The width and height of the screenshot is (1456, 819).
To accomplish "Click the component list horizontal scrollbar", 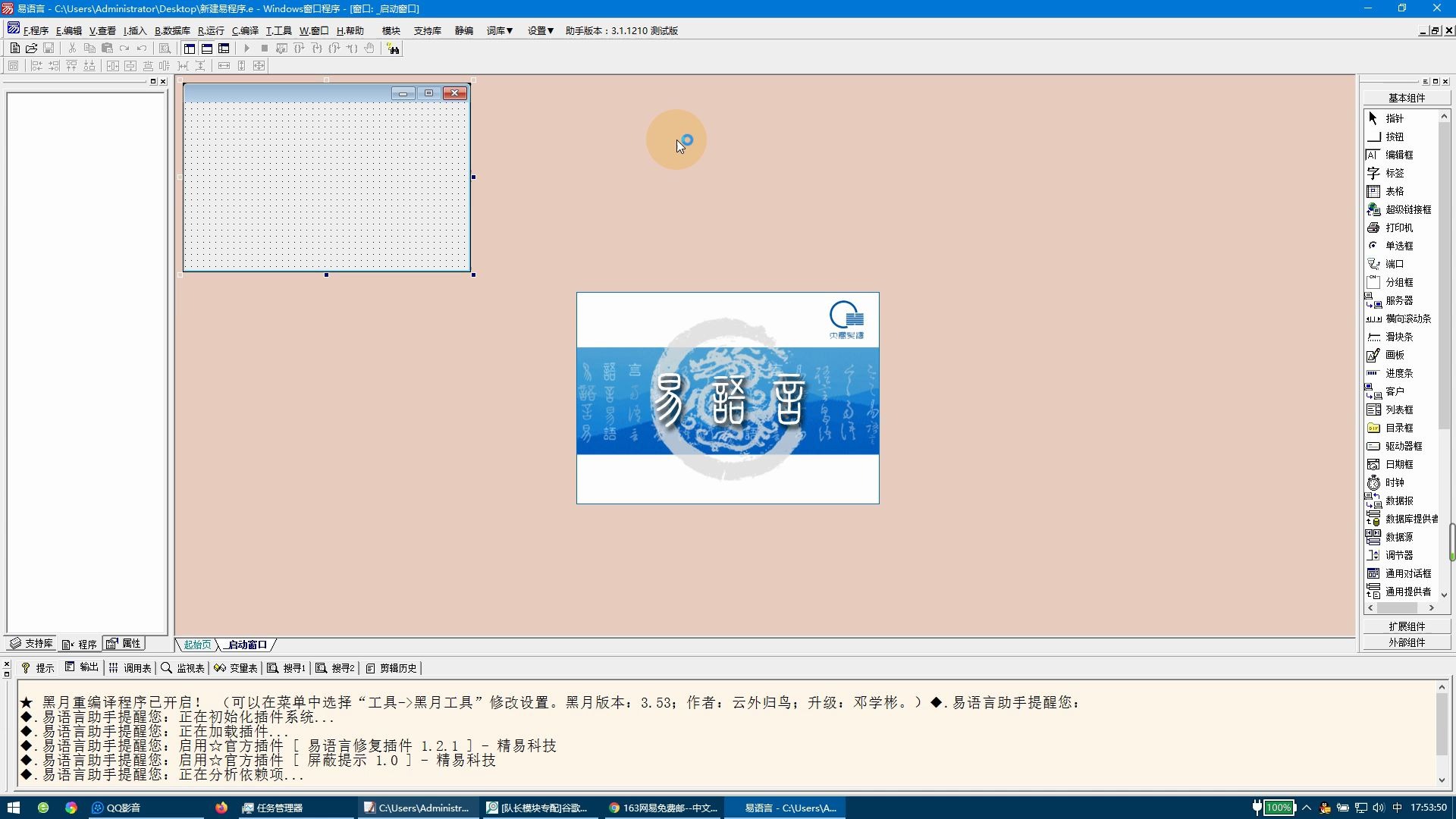I will tap(1401, 607).
